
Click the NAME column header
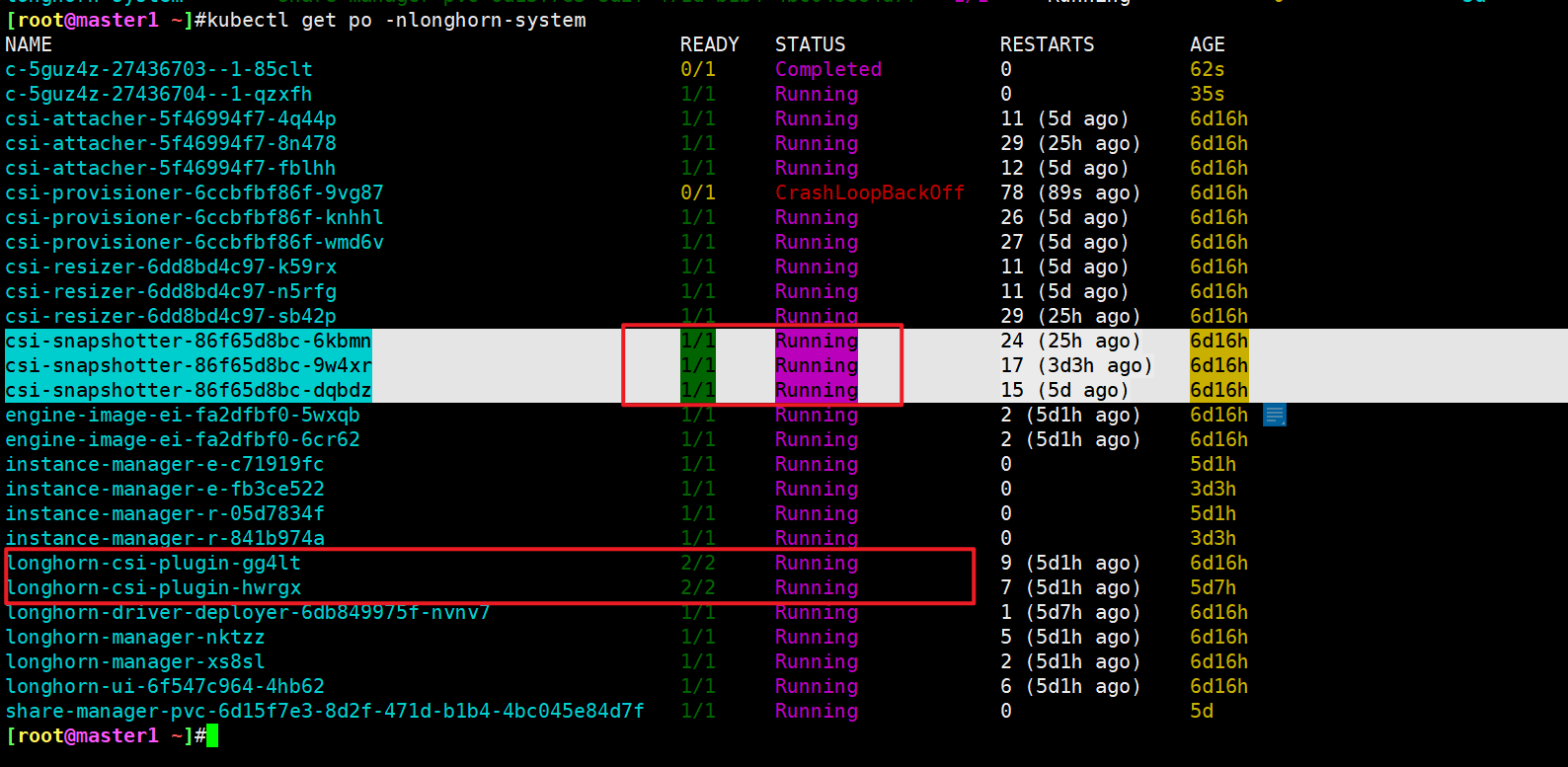(x=29, y=44)
